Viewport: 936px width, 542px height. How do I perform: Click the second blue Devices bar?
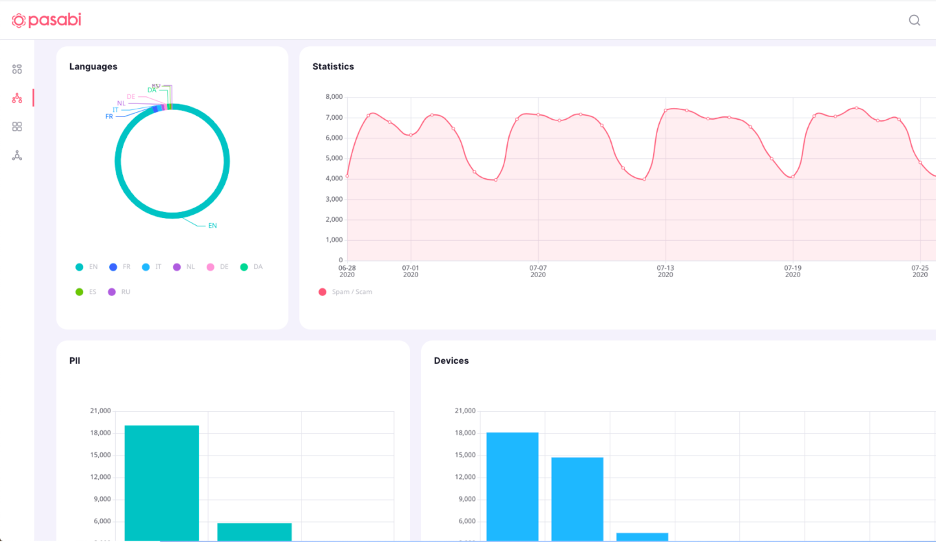coord(577,499)
